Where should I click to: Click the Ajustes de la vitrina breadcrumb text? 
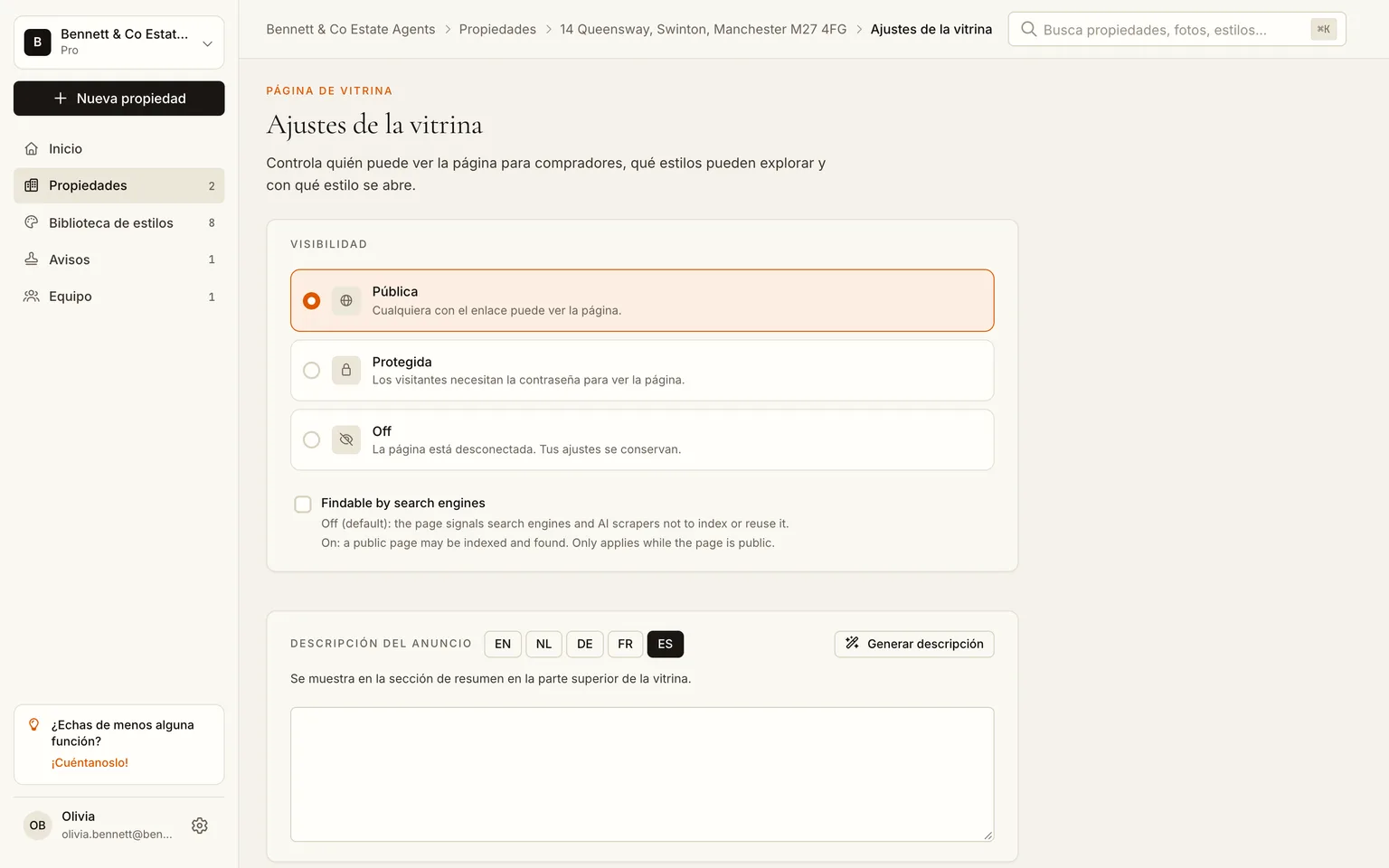(x=931, y=29)
